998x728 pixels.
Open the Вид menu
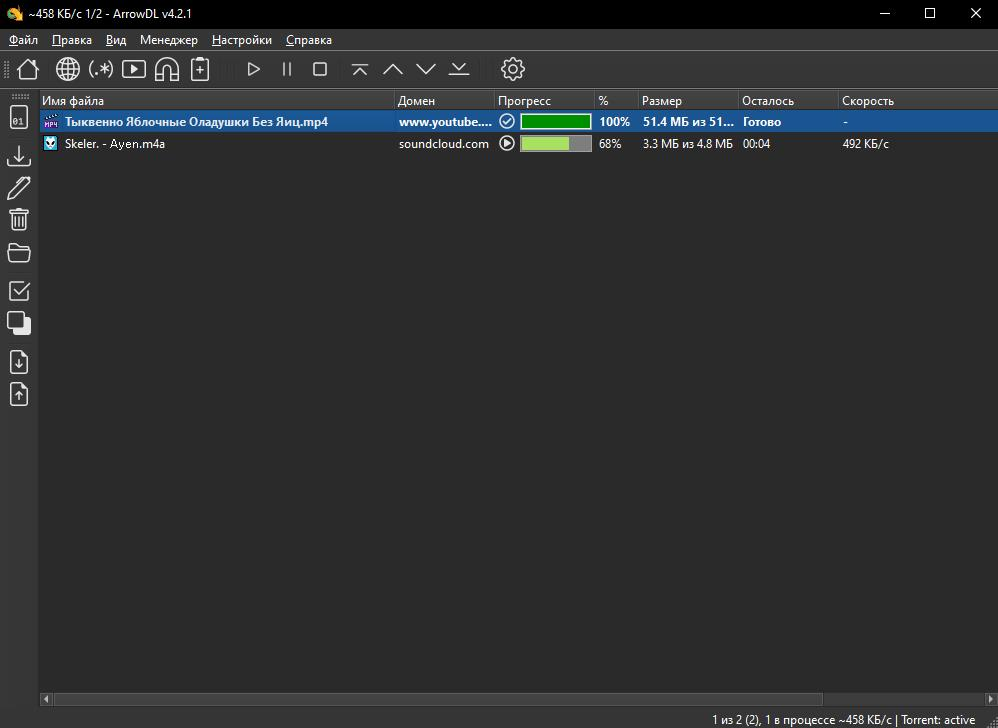tap(116, 40)
